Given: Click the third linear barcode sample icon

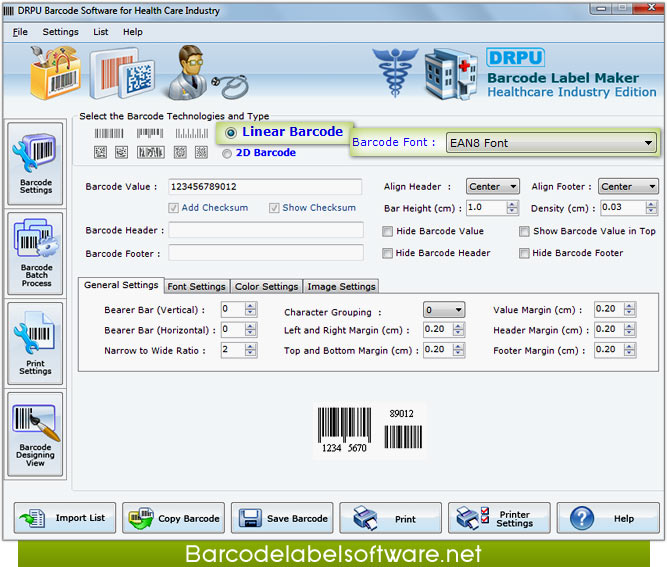Looking at the screenshot, I should (192, 134).
